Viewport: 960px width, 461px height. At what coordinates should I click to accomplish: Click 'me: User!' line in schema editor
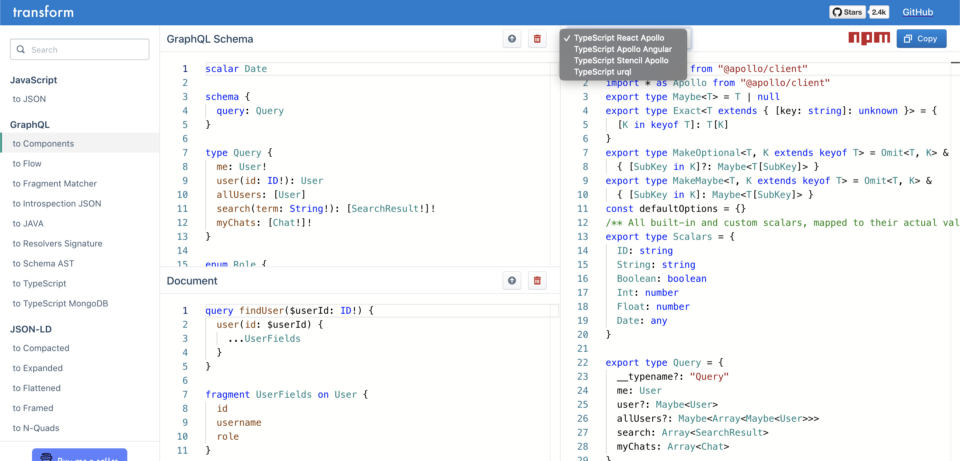pyautogui.click(x=241, y=167)
